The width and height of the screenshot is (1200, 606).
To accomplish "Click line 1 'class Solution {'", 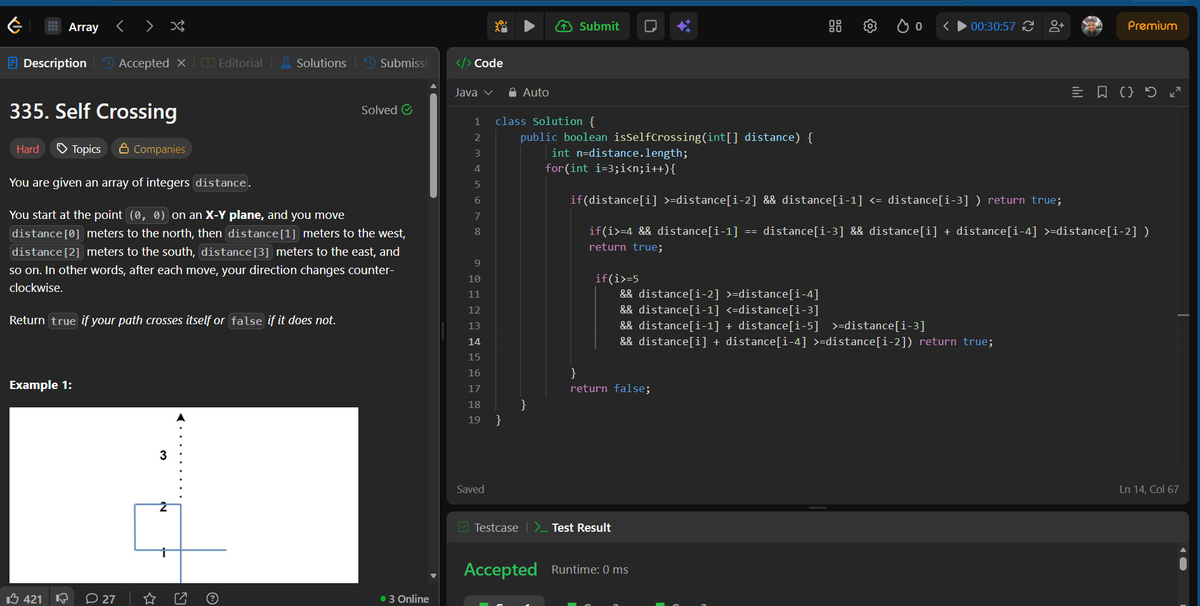I will [x=545, y=121].
